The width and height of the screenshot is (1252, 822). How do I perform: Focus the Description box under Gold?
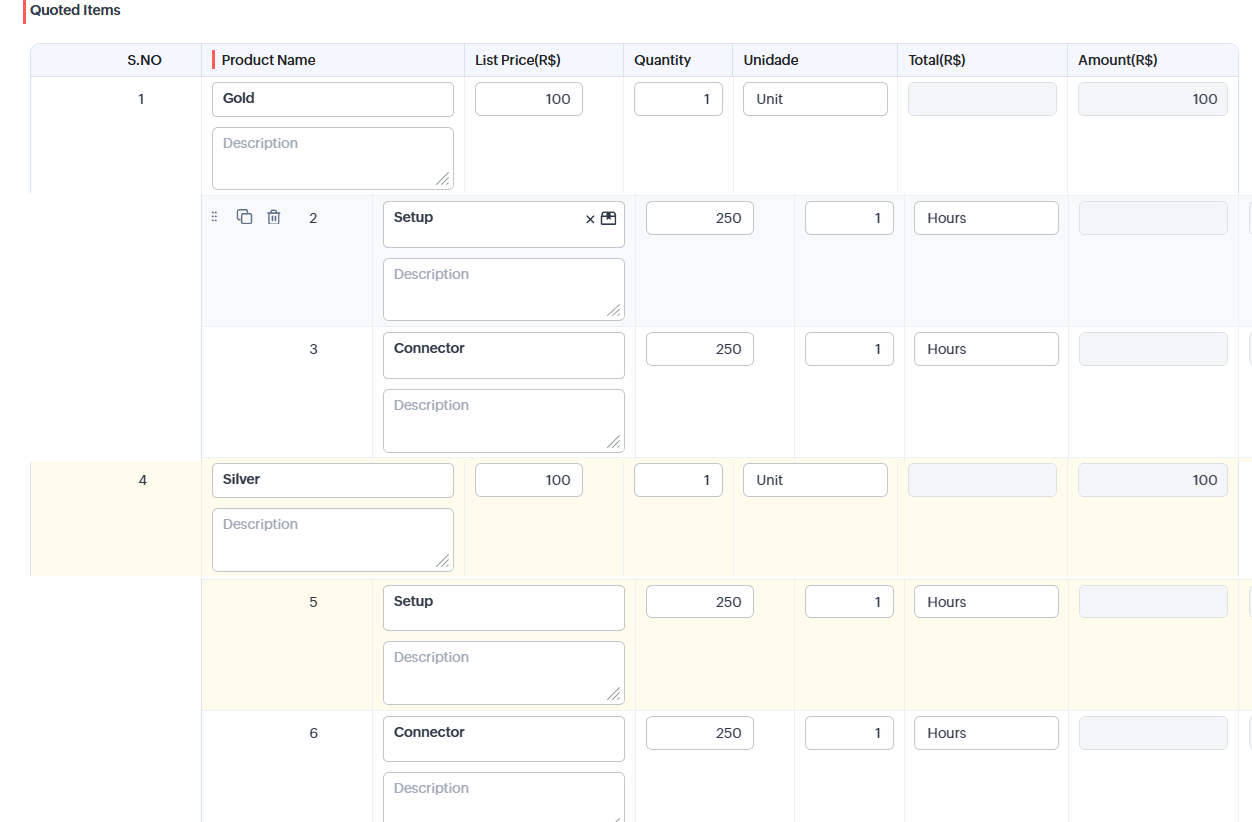tap(333, 158)
